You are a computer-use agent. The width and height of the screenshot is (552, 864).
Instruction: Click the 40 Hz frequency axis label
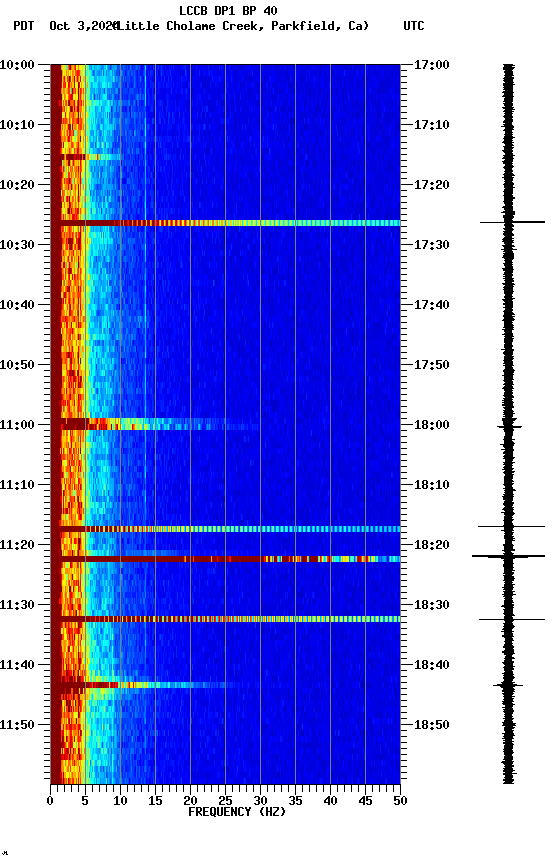pos(330,801)
